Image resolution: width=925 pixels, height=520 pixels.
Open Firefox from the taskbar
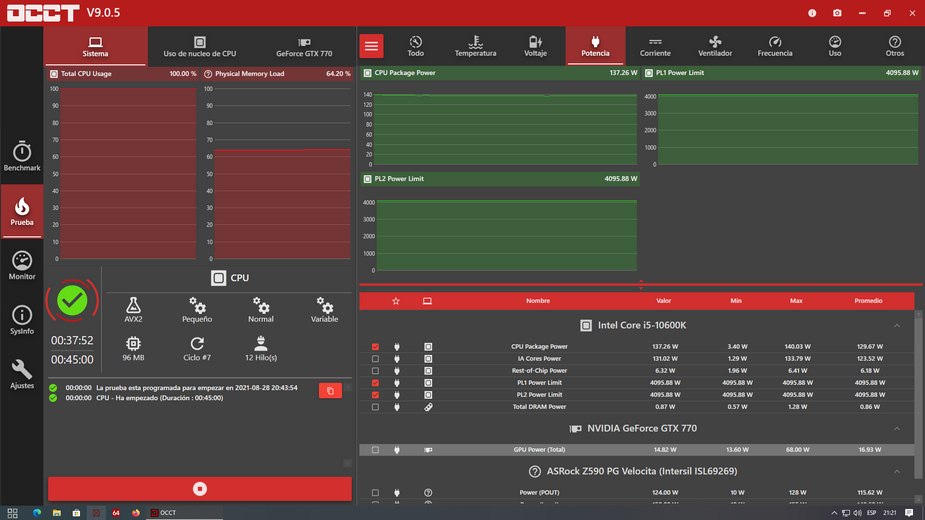click(136, 513)
